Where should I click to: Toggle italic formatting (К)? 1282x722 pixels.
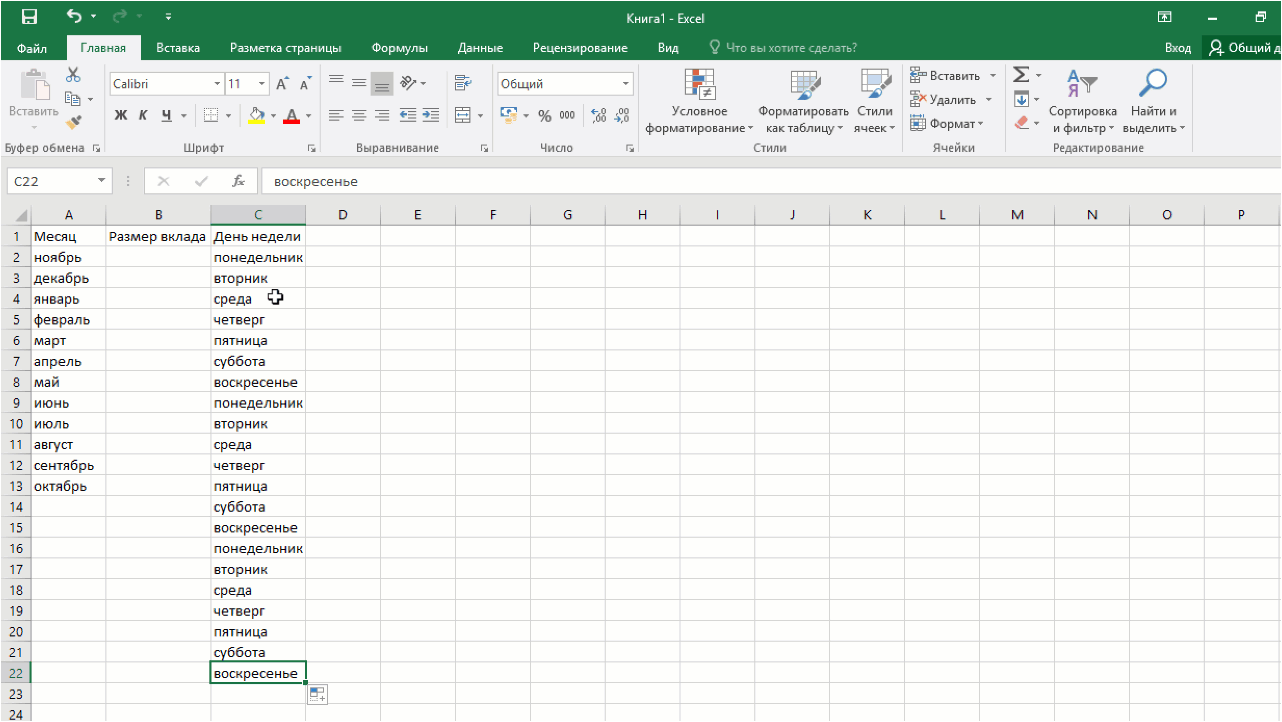[143, 115]
